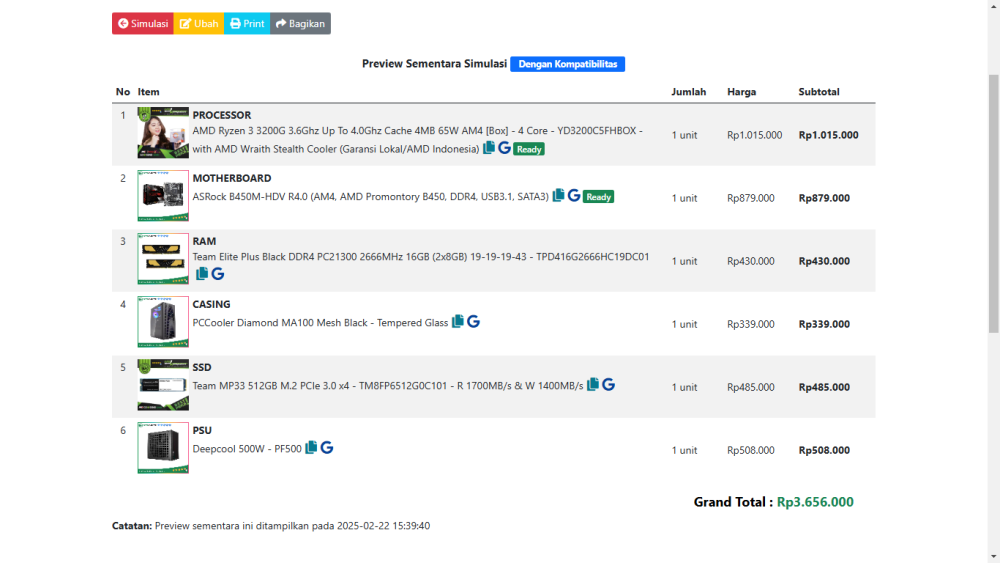Click the red Simulasi back button
The height and width of the screenshot is (563, 1000).
point(142,24)
